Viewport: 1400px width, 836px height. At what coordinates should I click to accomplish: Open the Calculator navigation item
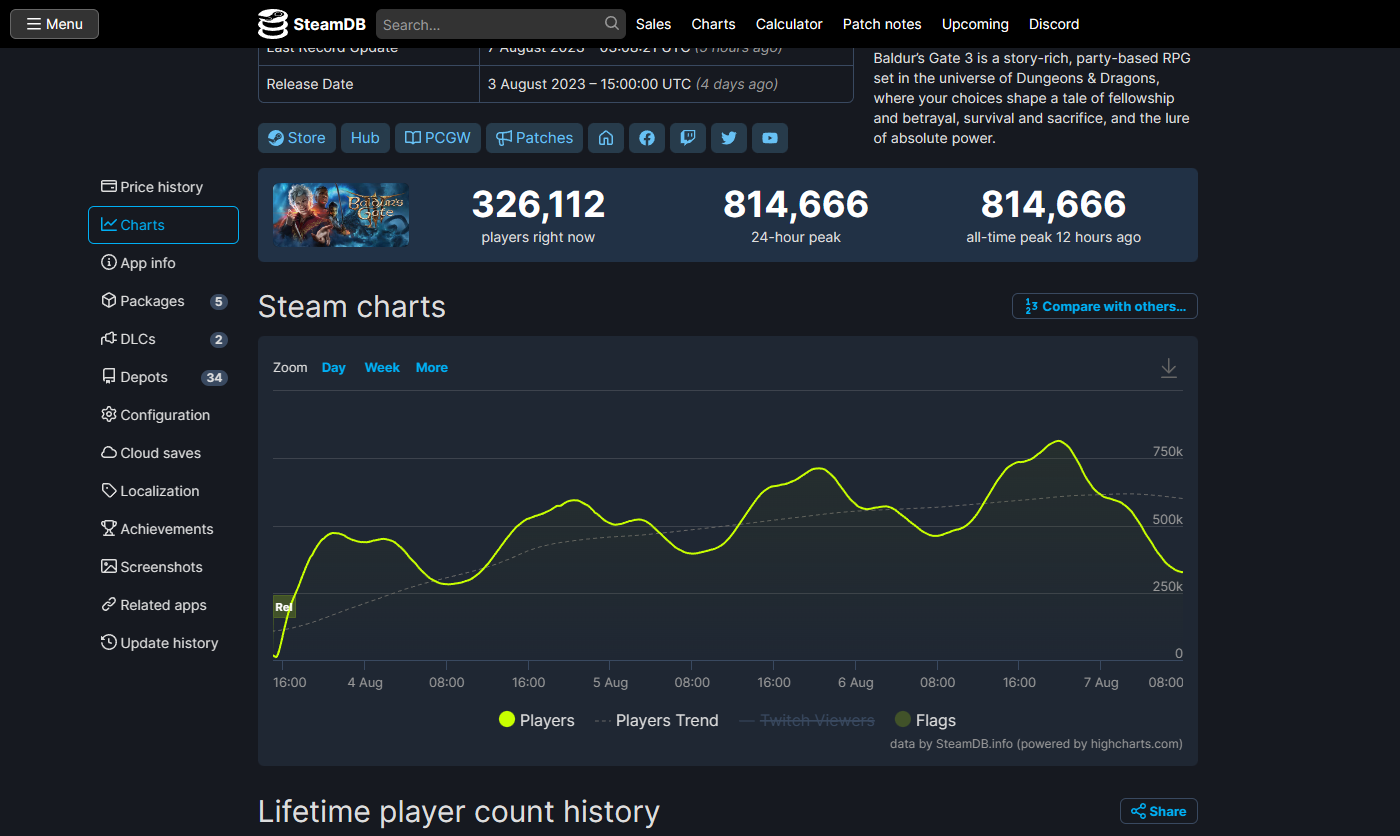point(789,24)
